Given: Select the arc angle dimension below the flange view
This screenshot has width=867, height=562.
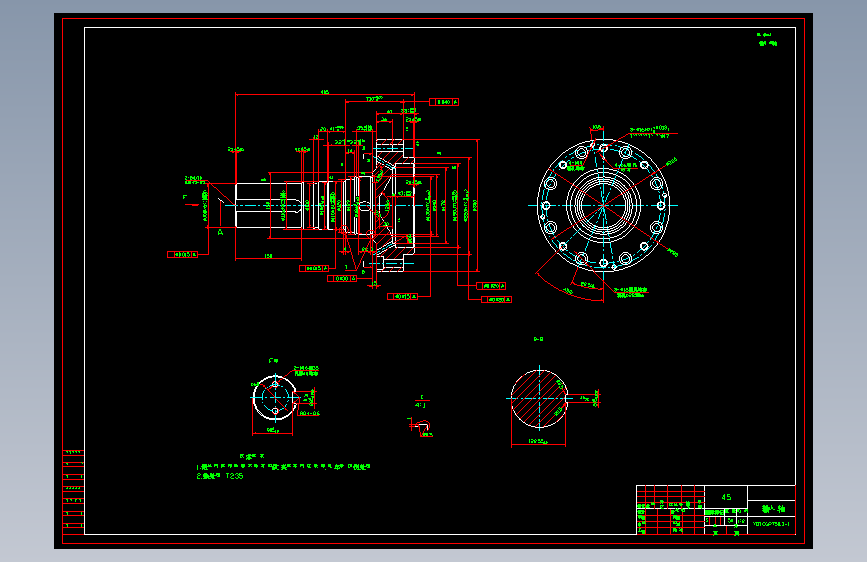Looking at the screenshot, I should point(568,291).
